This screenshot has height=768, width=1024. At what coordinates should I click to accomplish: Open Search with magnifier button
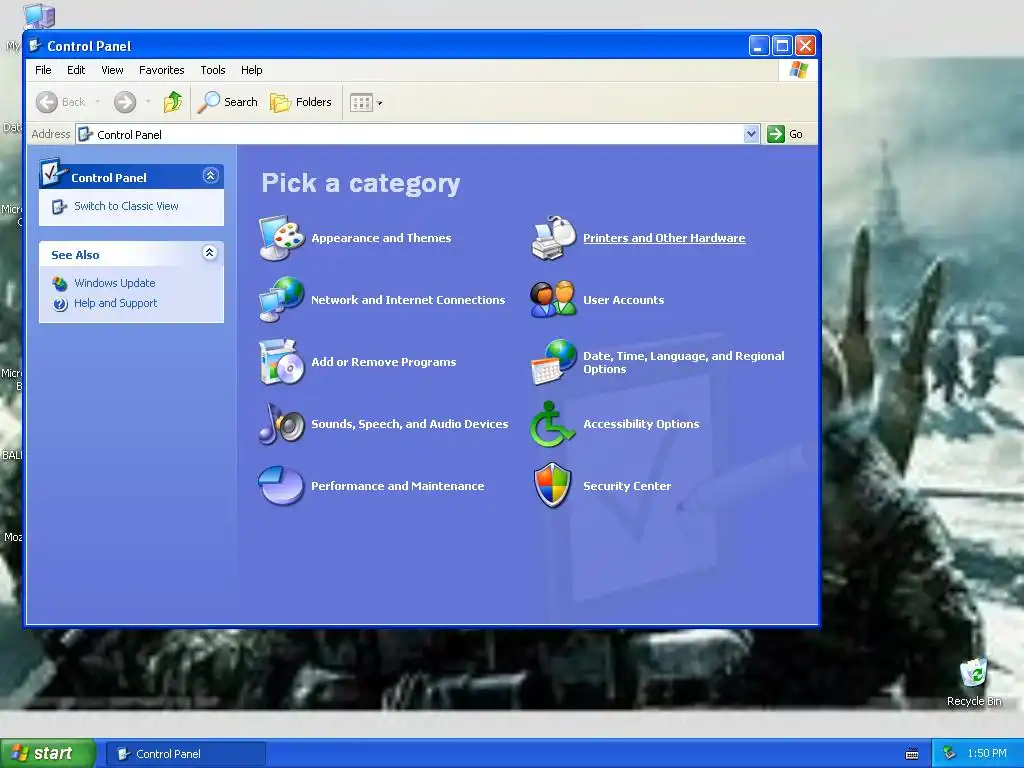(x=228, y=102)
